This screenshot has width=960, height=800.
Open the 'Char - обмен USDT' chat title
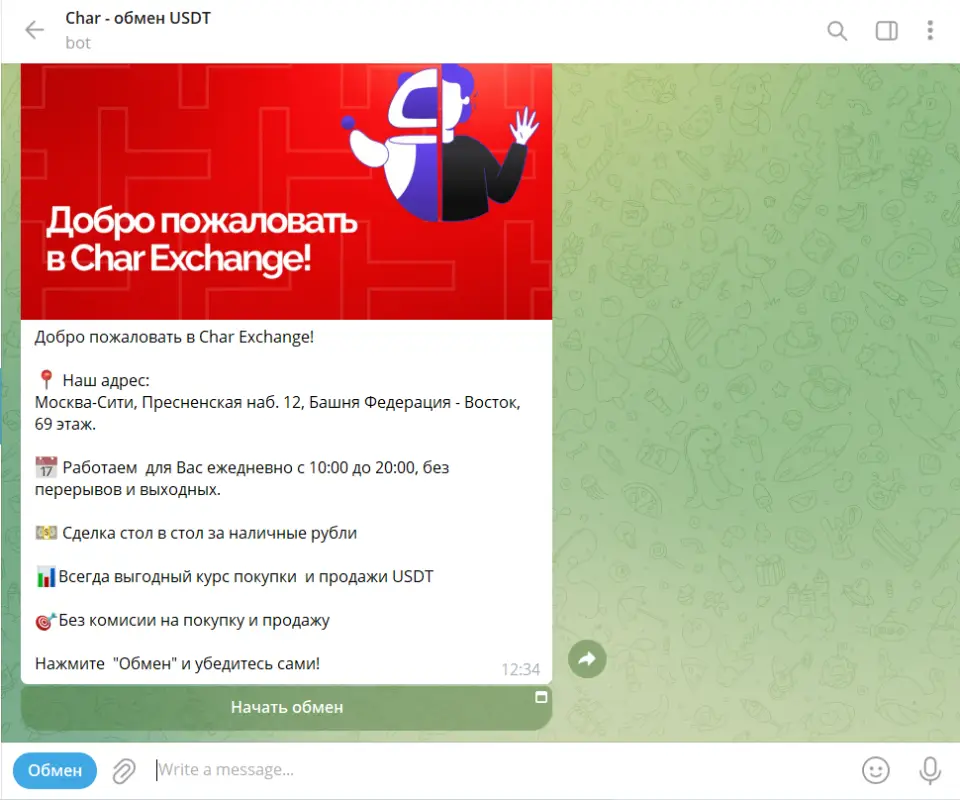[138, 18]
